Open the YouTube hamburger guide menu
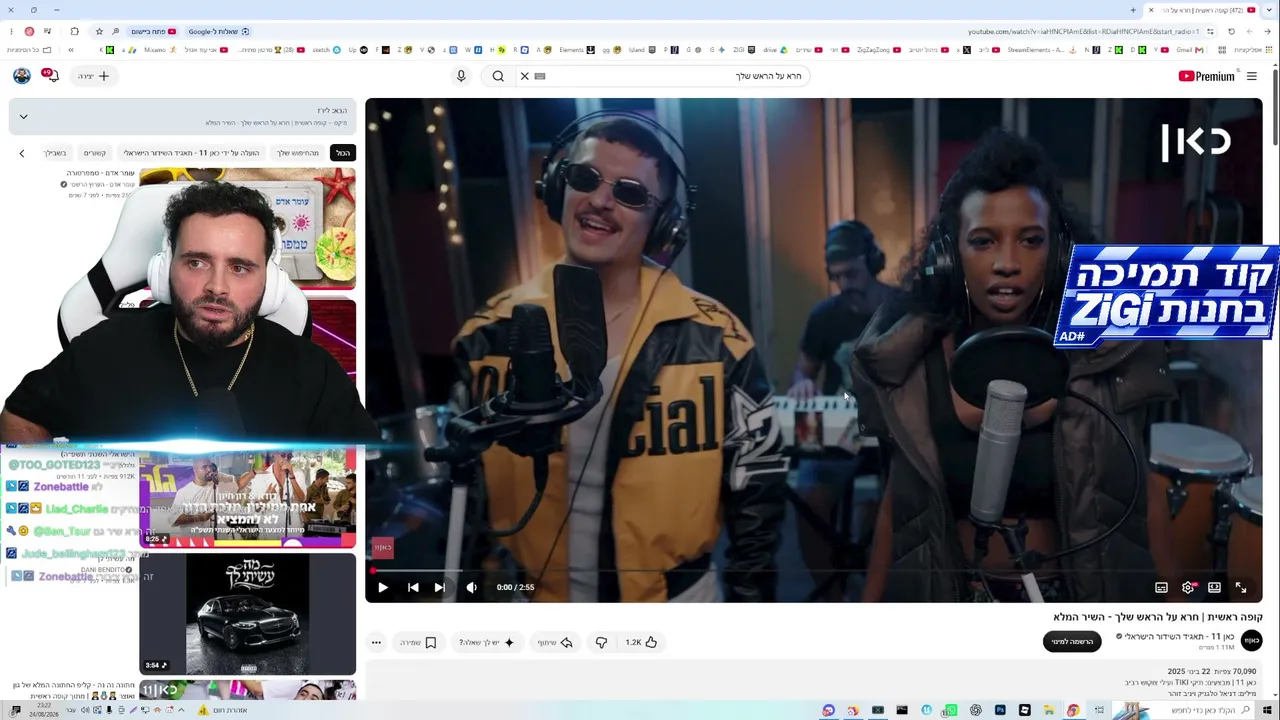Screen dimensions: 1280x720 1251,76
